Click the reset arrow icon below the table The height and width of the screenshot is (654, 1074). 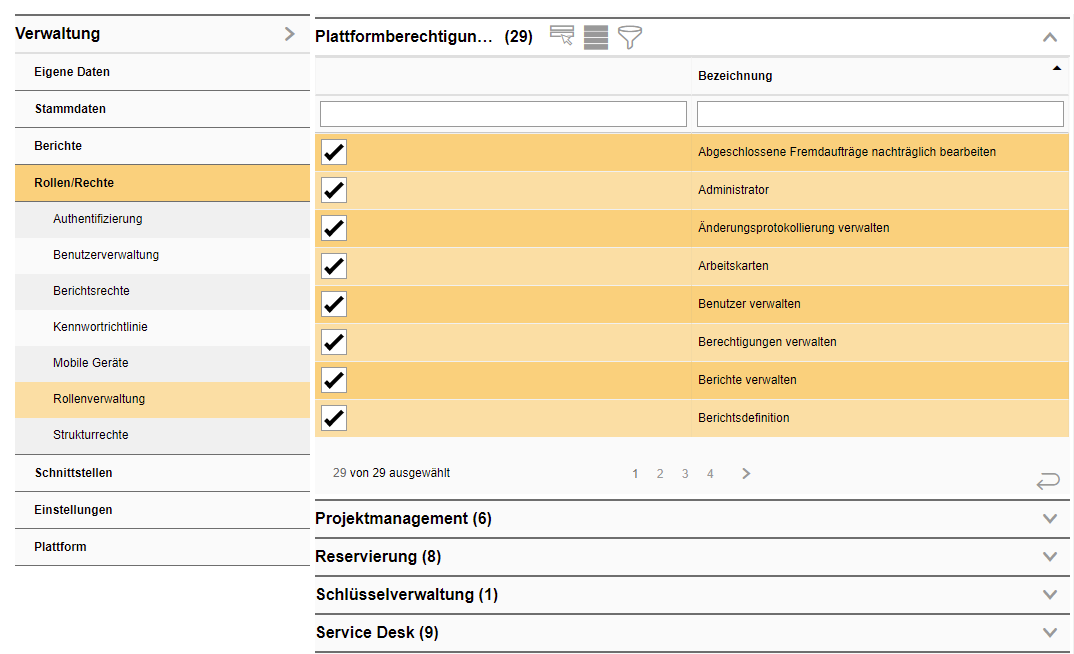(x=1047, y=481)
